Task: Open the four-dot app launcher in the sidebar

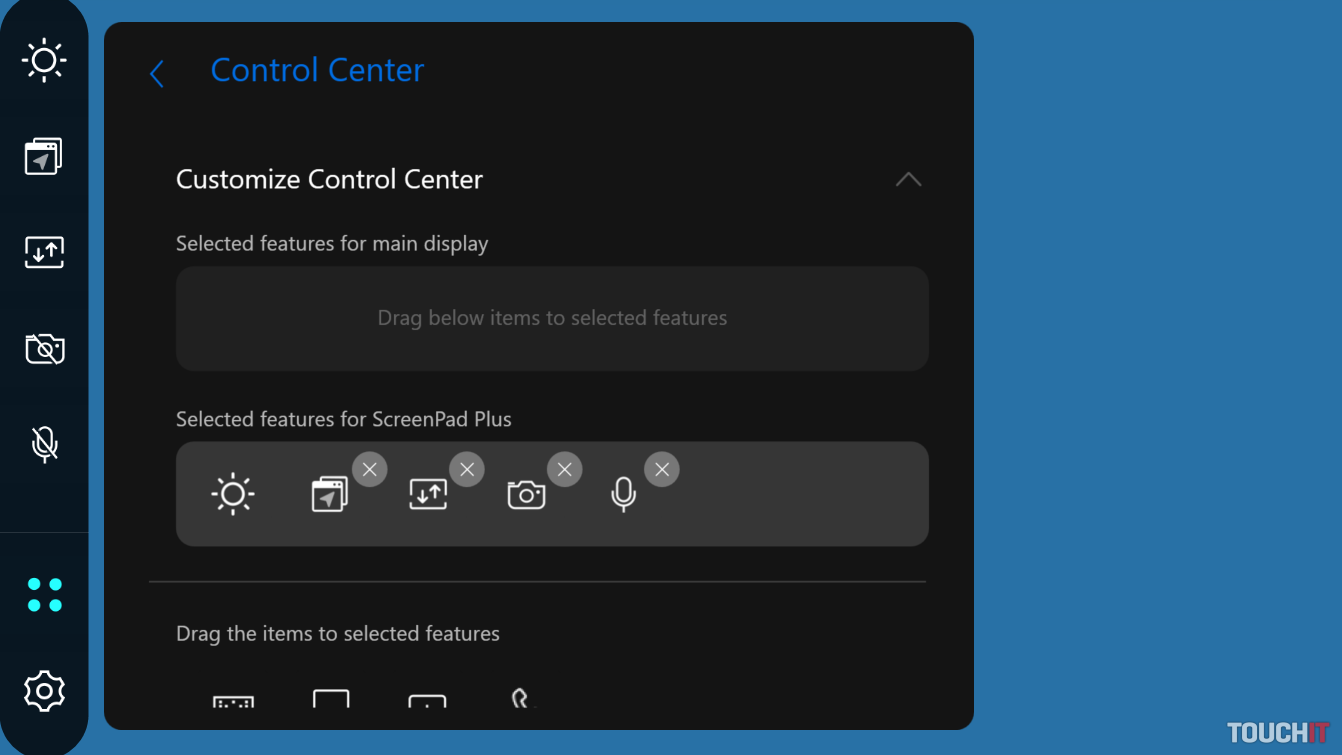Action: click(x=44, y=595)
